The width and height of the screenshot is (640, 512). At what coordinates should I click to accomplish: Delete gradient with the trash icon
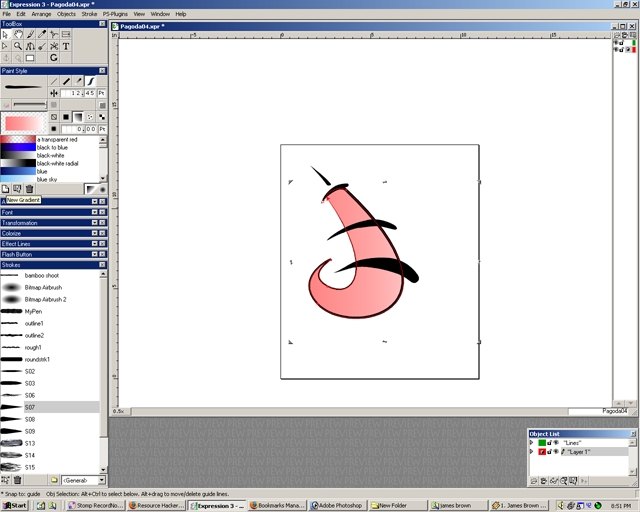point(29,189)
